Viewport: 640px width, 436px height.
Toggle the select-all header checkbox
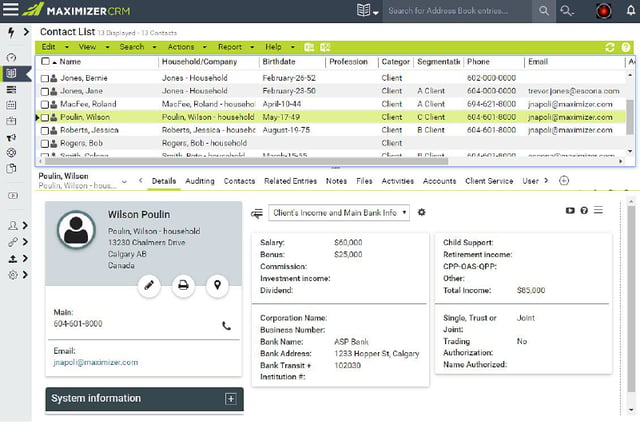click(45, 62)
